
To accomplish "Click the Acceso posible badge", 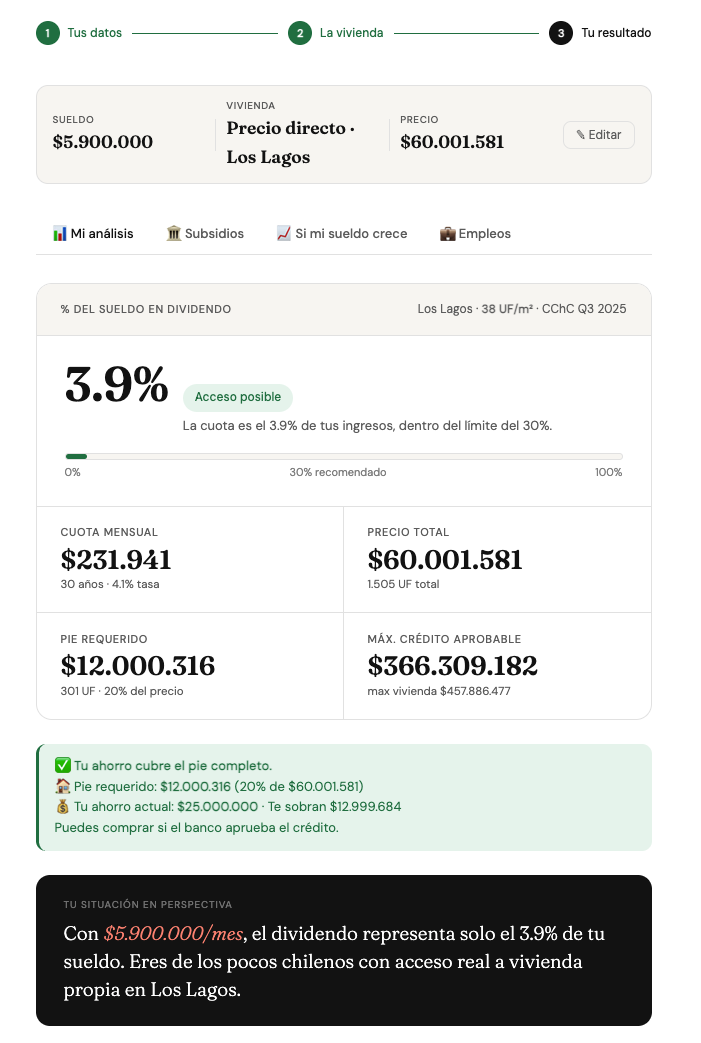I will point(238,397).
